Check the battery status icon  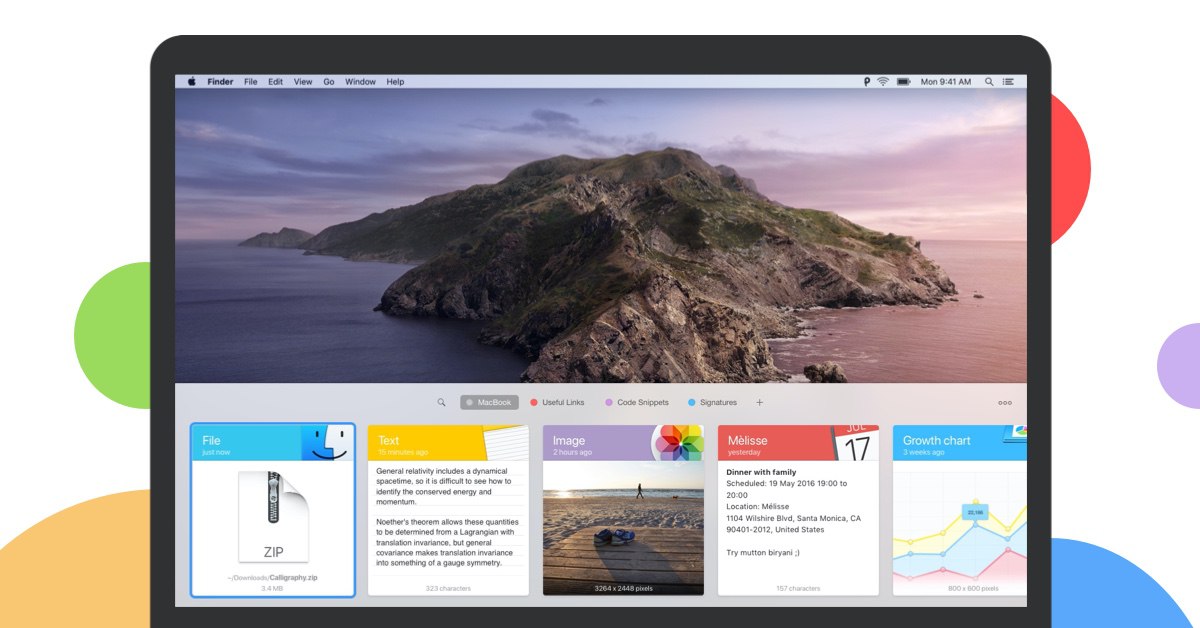[904, 82]
